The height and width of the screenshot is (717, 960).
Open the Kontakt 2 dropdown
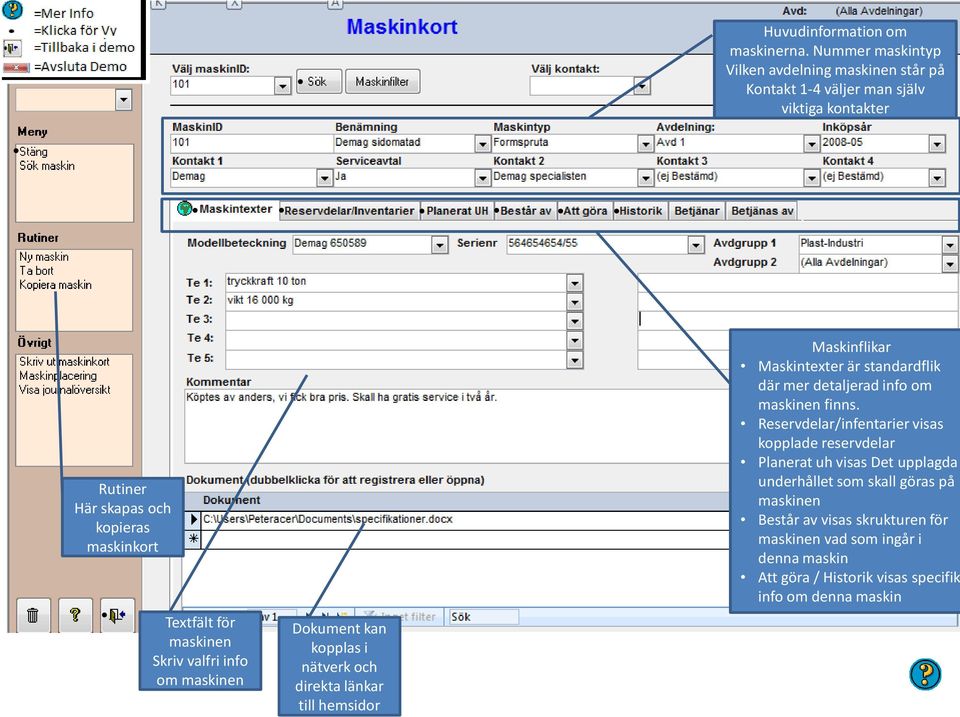click(x=645, y=178)
